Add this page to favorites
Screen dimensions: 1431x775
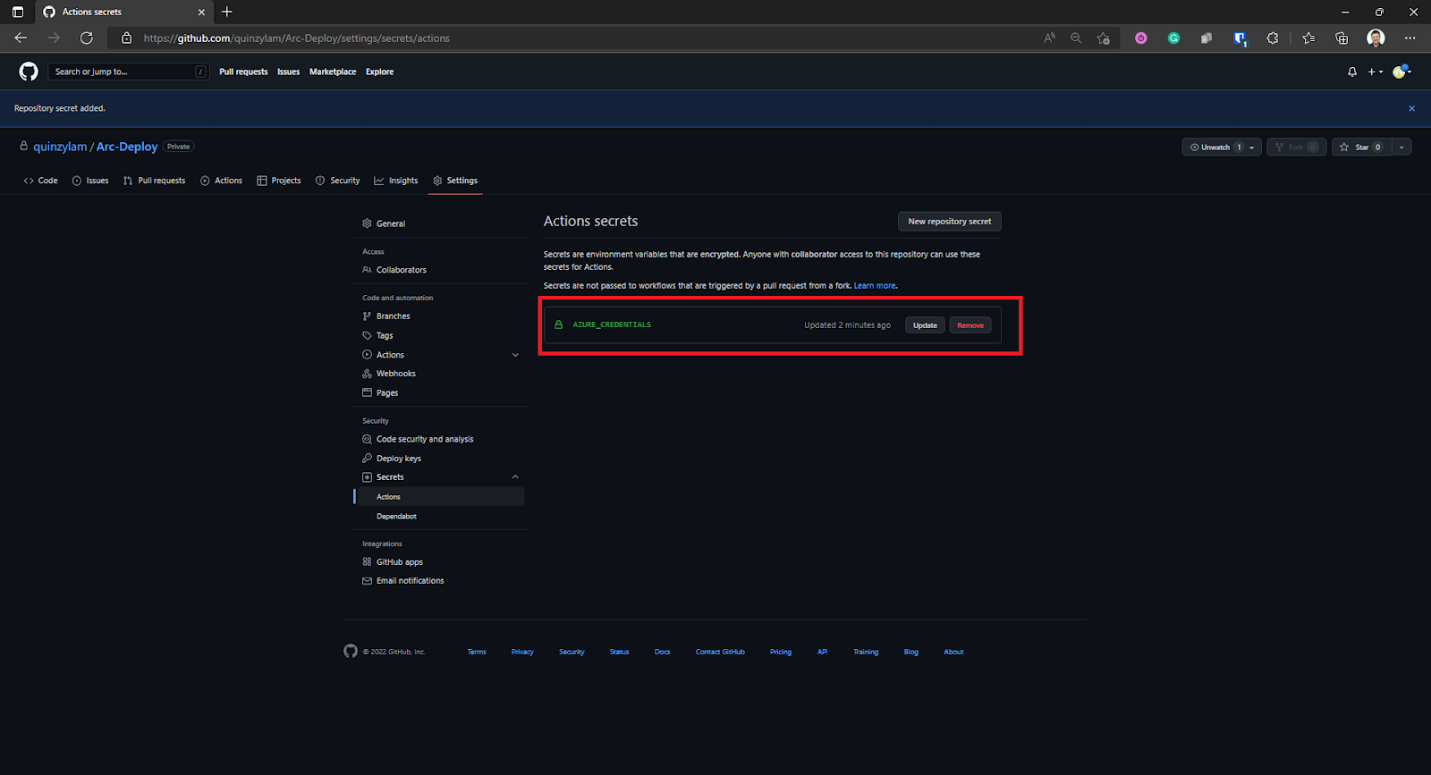coord(1103,38)
